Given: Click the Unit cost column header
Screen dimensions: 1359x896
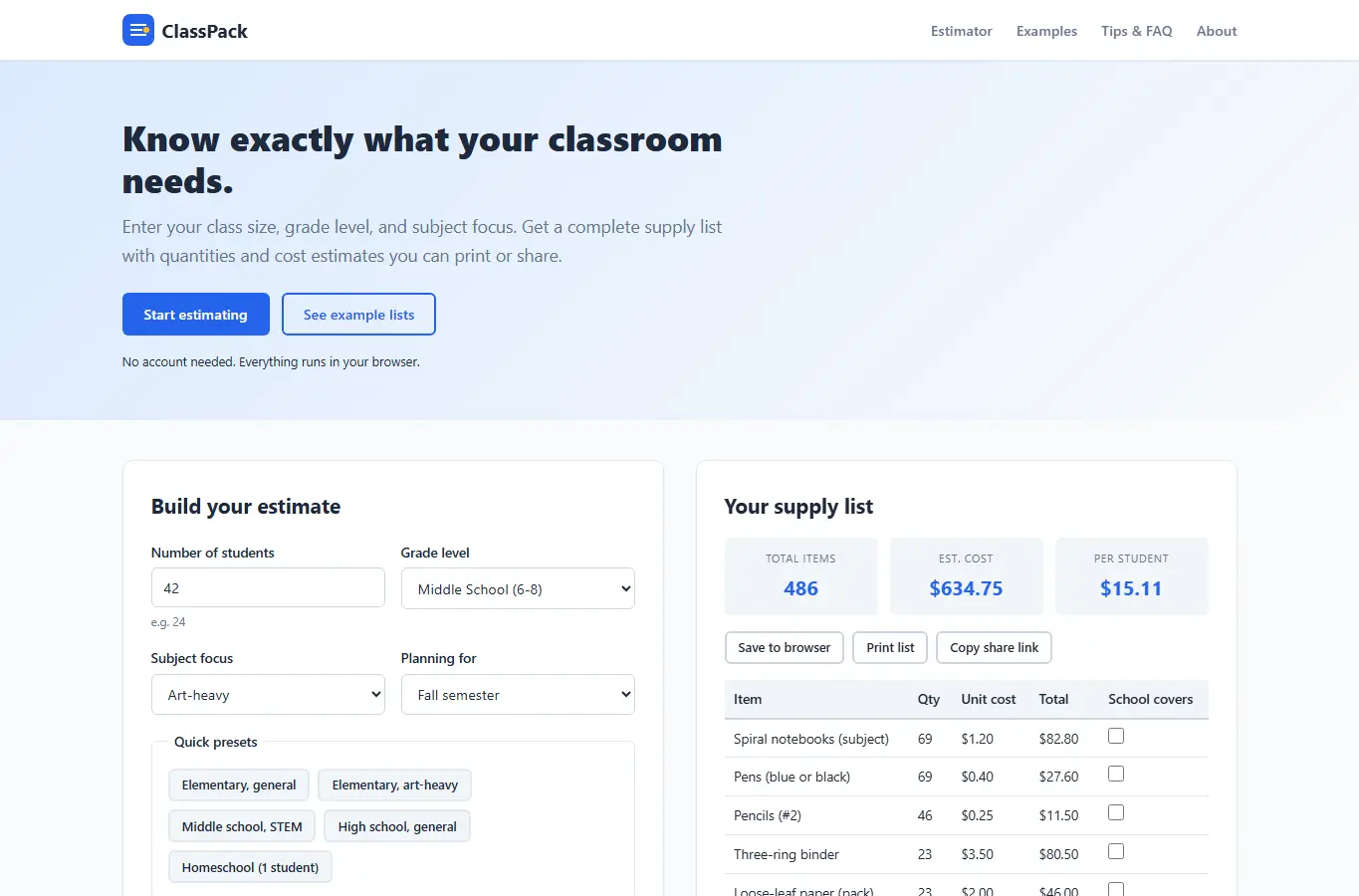Looking at the screenshot, I should click(x=989, y=699).
